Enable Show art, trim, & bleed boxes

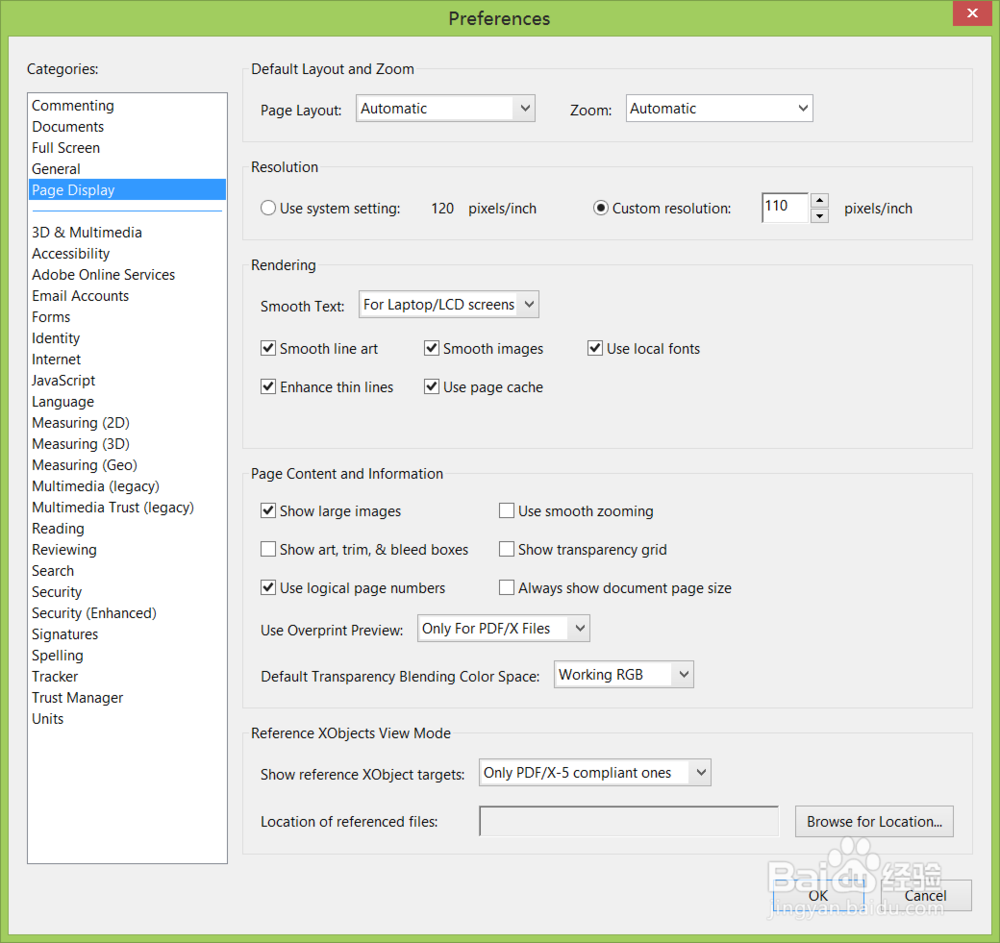pyautogui.click(x=268, y=549)
